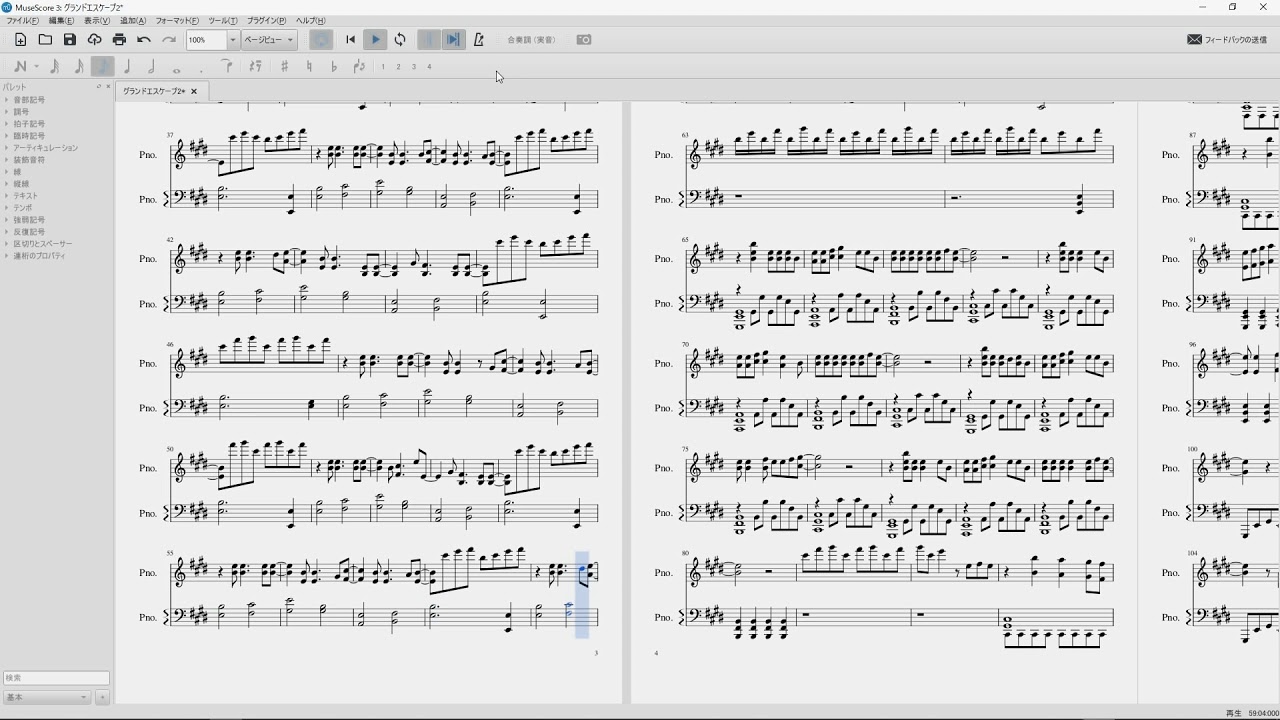
Task: Open the ページビュー view mode dropdown
Action: point(270,40)
